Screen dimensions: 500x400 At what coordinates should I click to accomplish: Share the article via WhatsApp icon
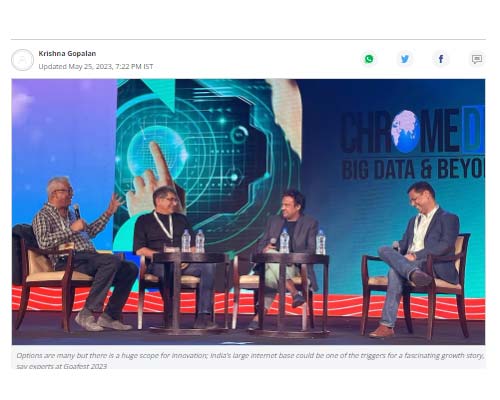pos(369,59)
